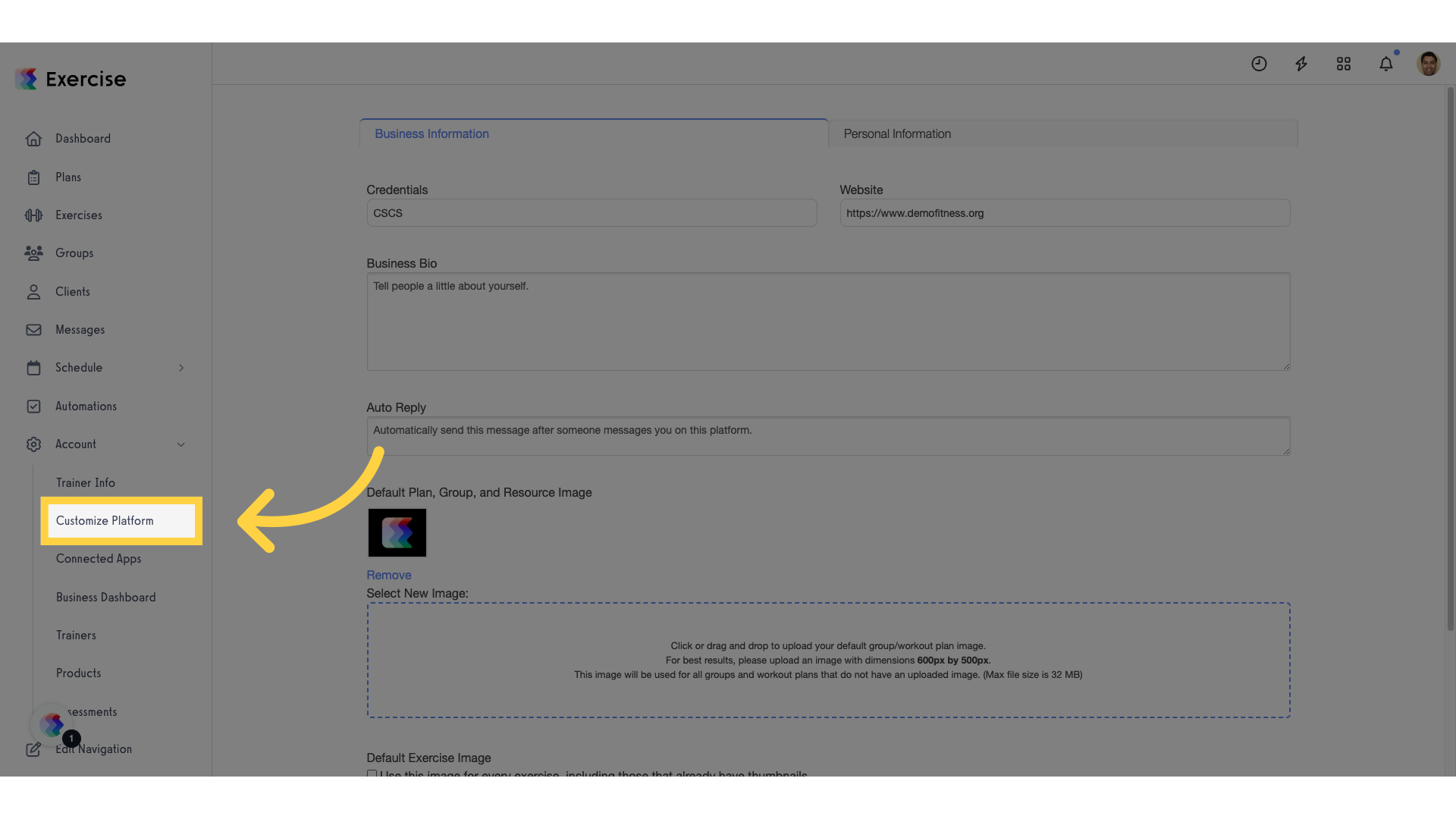Click the current default plan thumbnail
Screen dimensions: 1456x819
(397, 531)
